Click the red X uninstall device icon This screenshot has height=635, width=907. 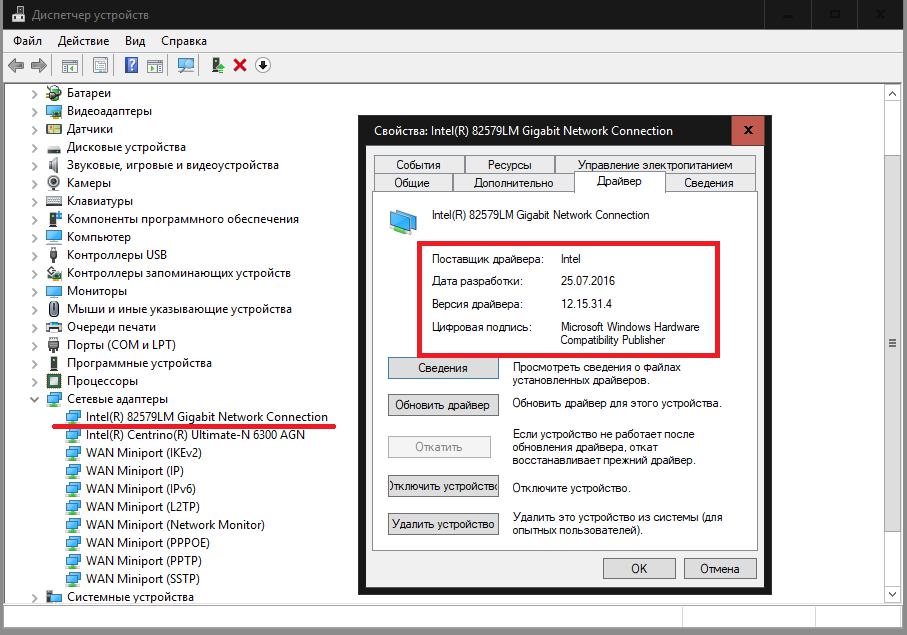pyautogui.click(x=240, y=65)
